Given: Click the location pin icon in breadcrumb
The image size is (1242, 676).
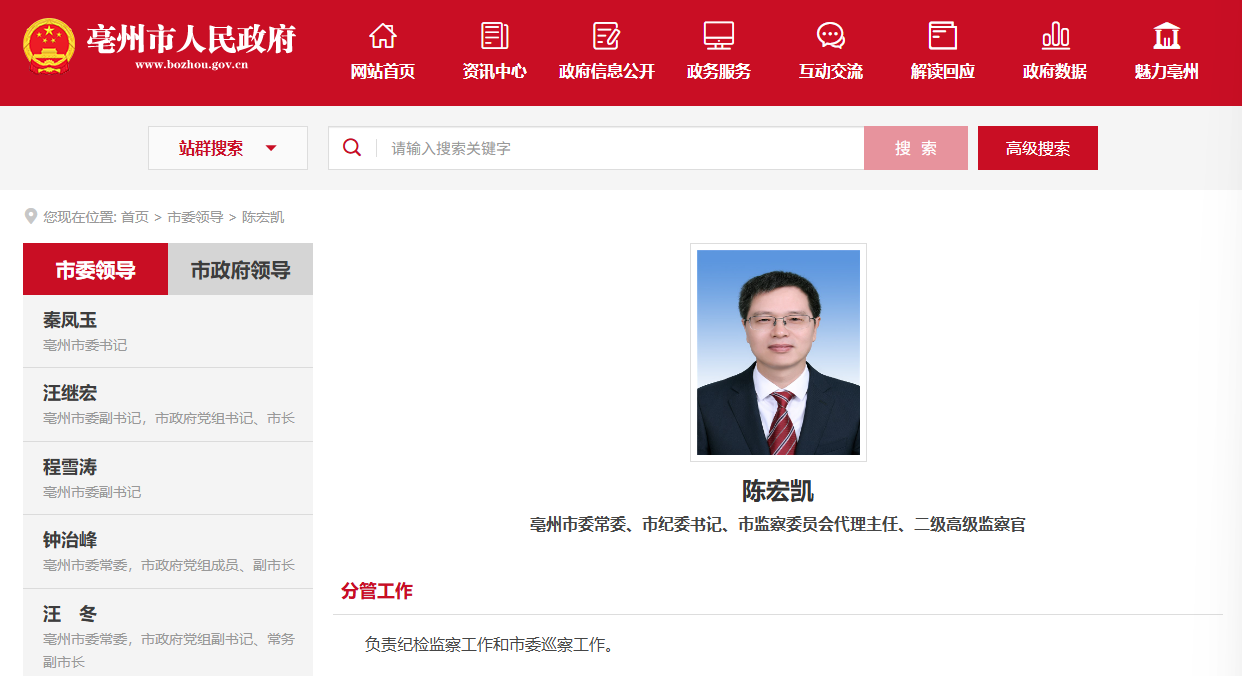Looking at the screenshot, I should [31, 216].
